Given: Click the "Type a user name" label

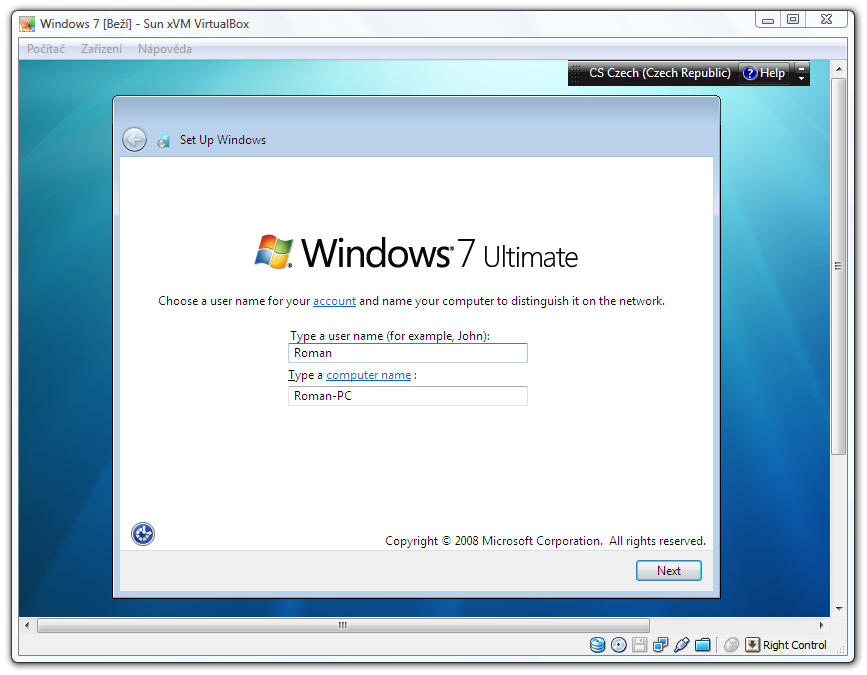Looking at the screenshot, I should coord(390,336).
